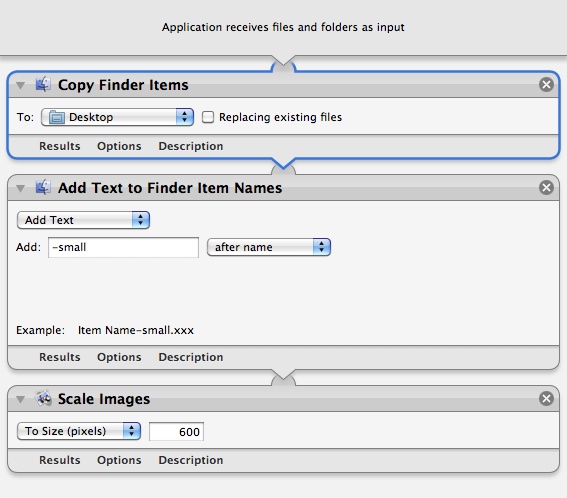567x498 pixels.
Task: Collapse the Scale Images action
Action: (21, 399)
